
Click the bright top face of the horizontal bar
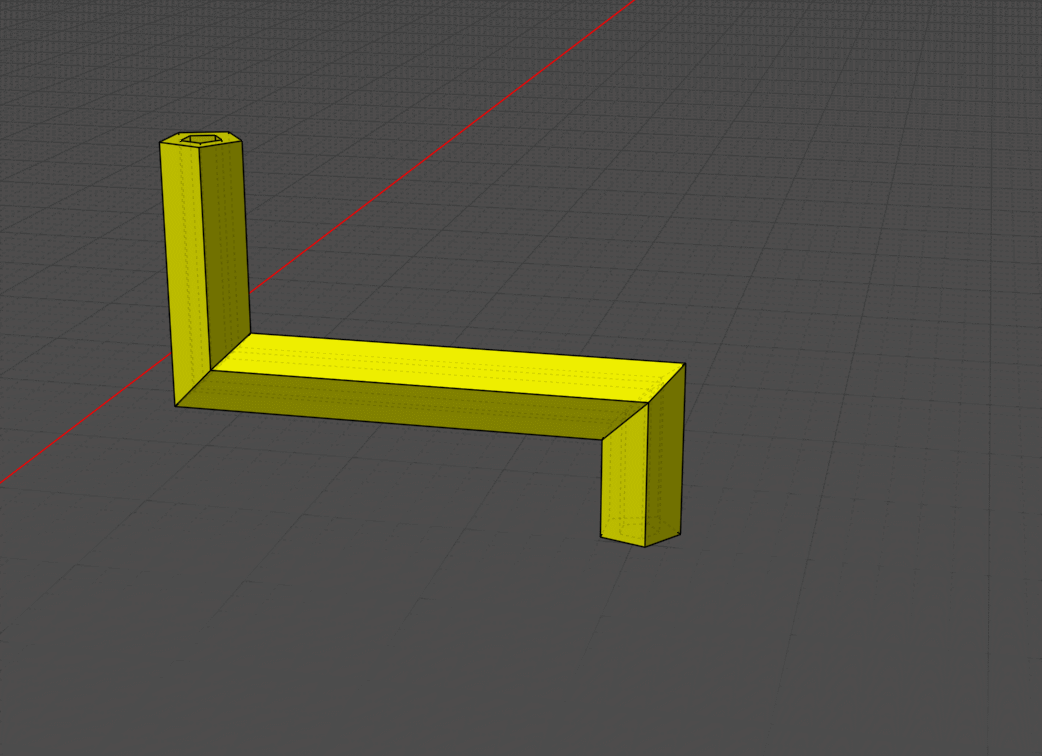[x=449, y=367]
